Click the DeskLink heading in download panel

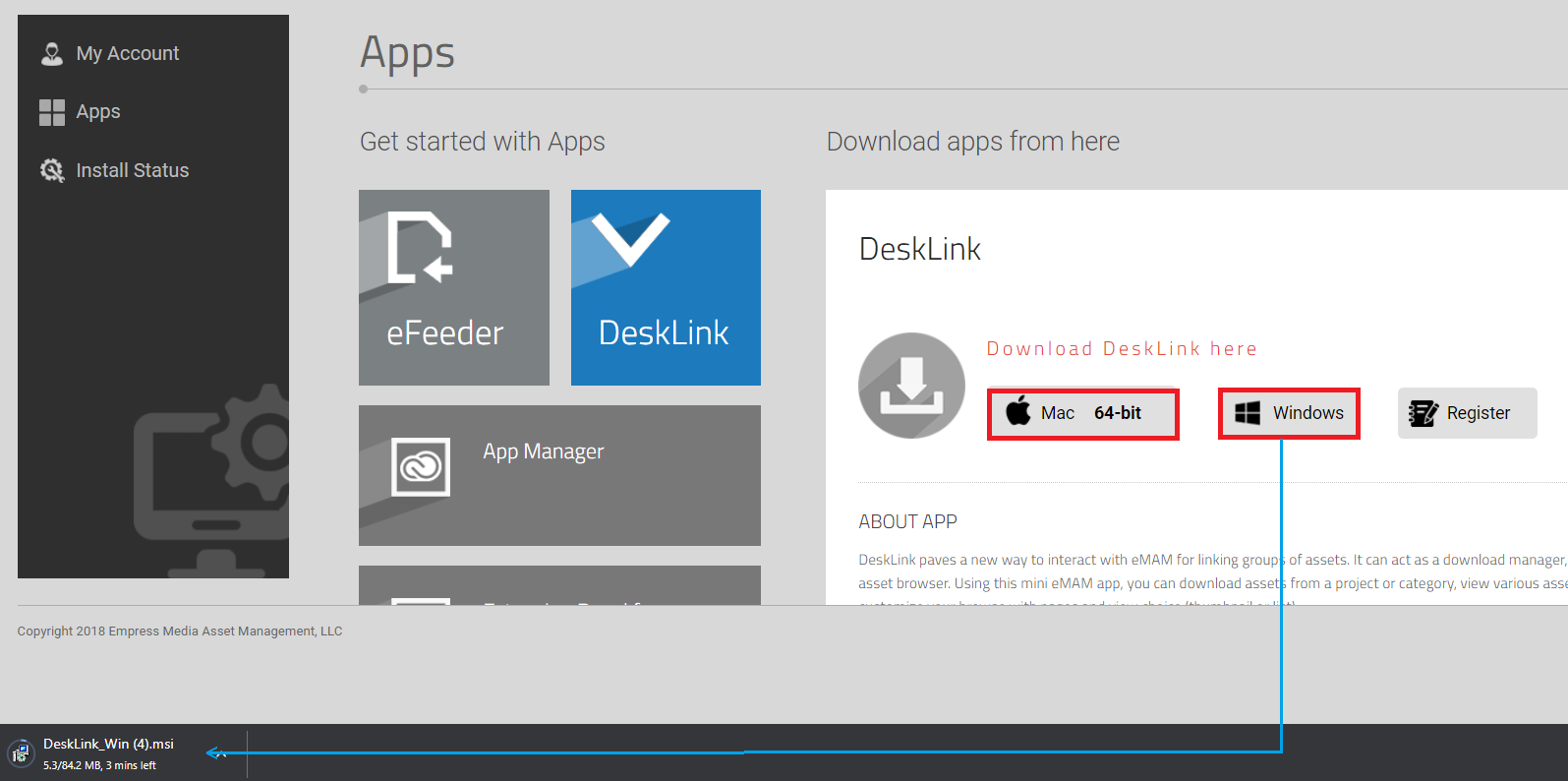point(919,249)
